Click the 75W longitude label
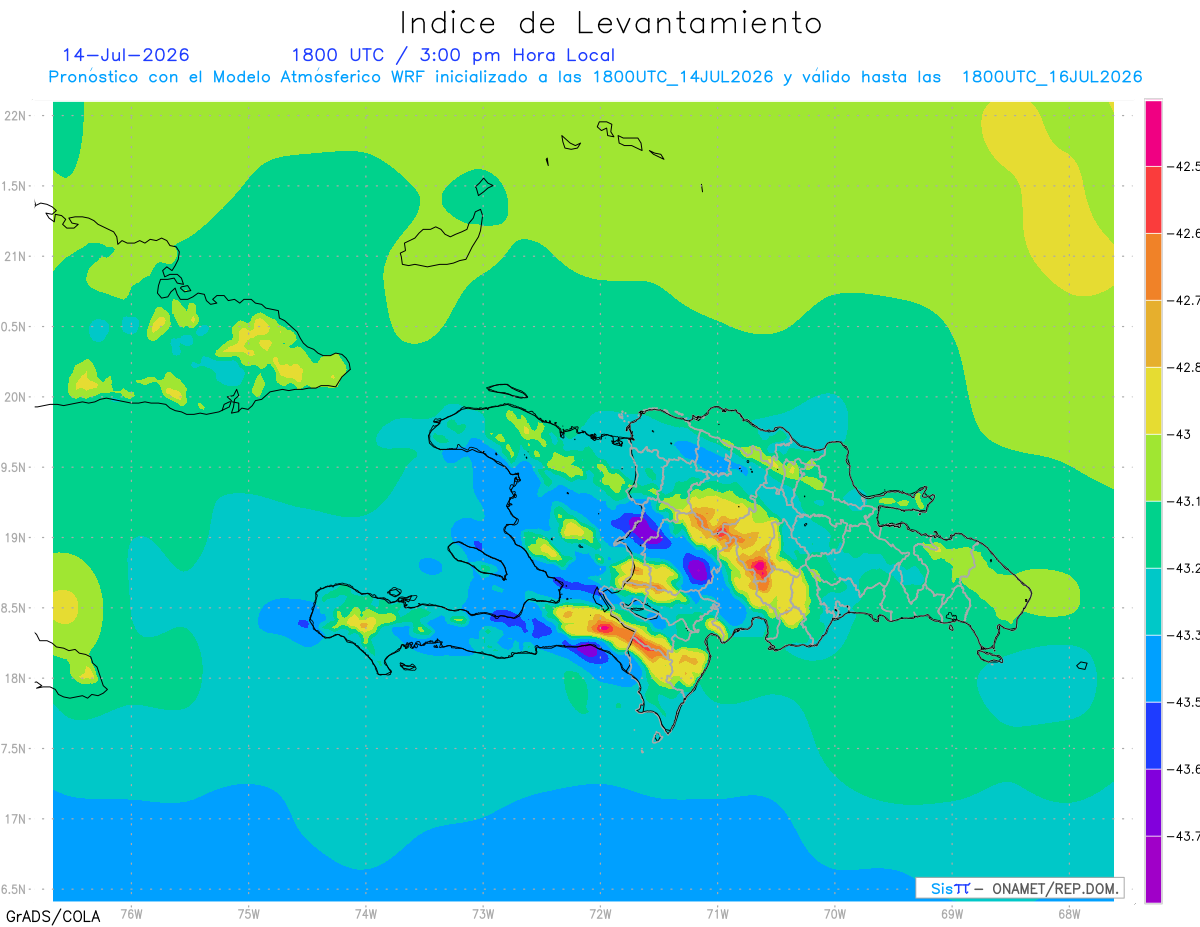 pos(249,914)
